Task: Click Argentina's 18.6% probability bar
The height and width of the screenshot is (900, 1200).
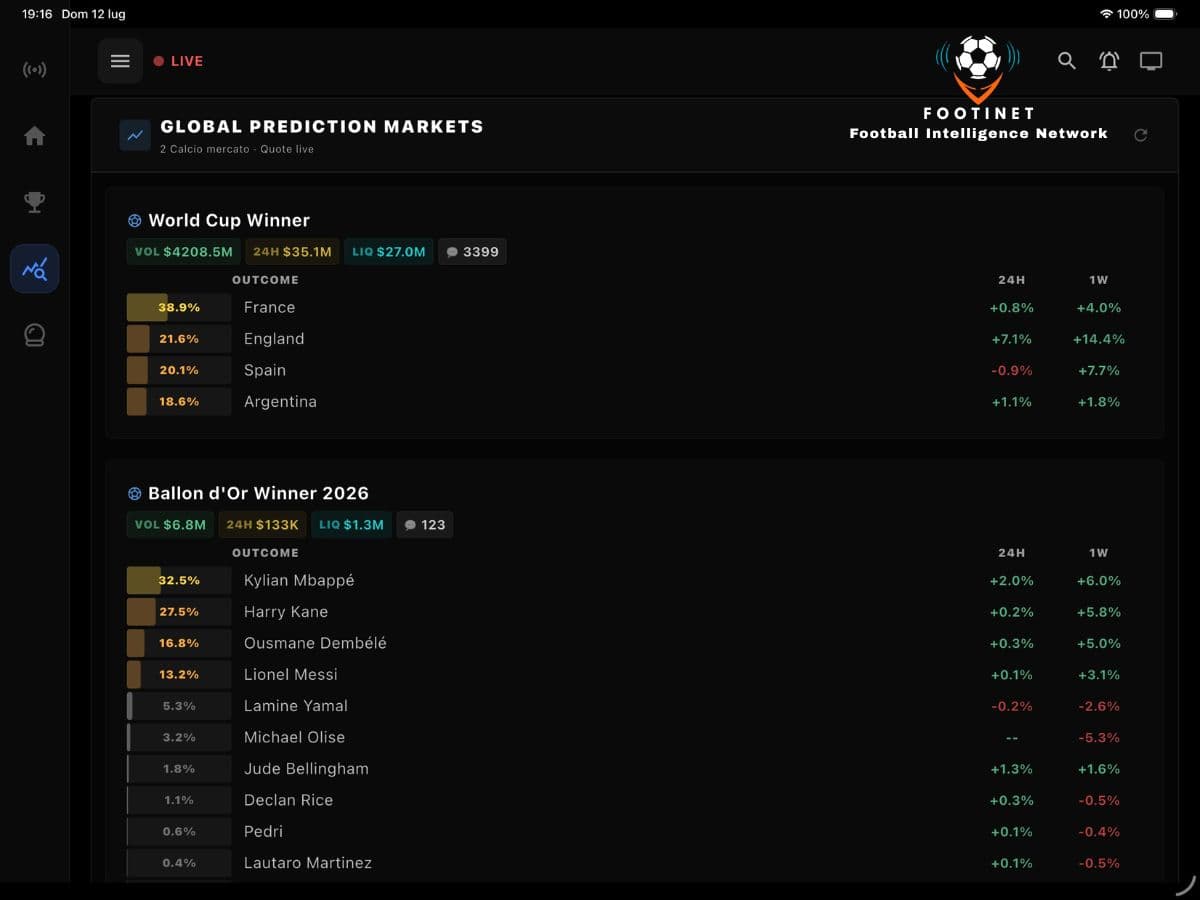Action: click(179, 402)
